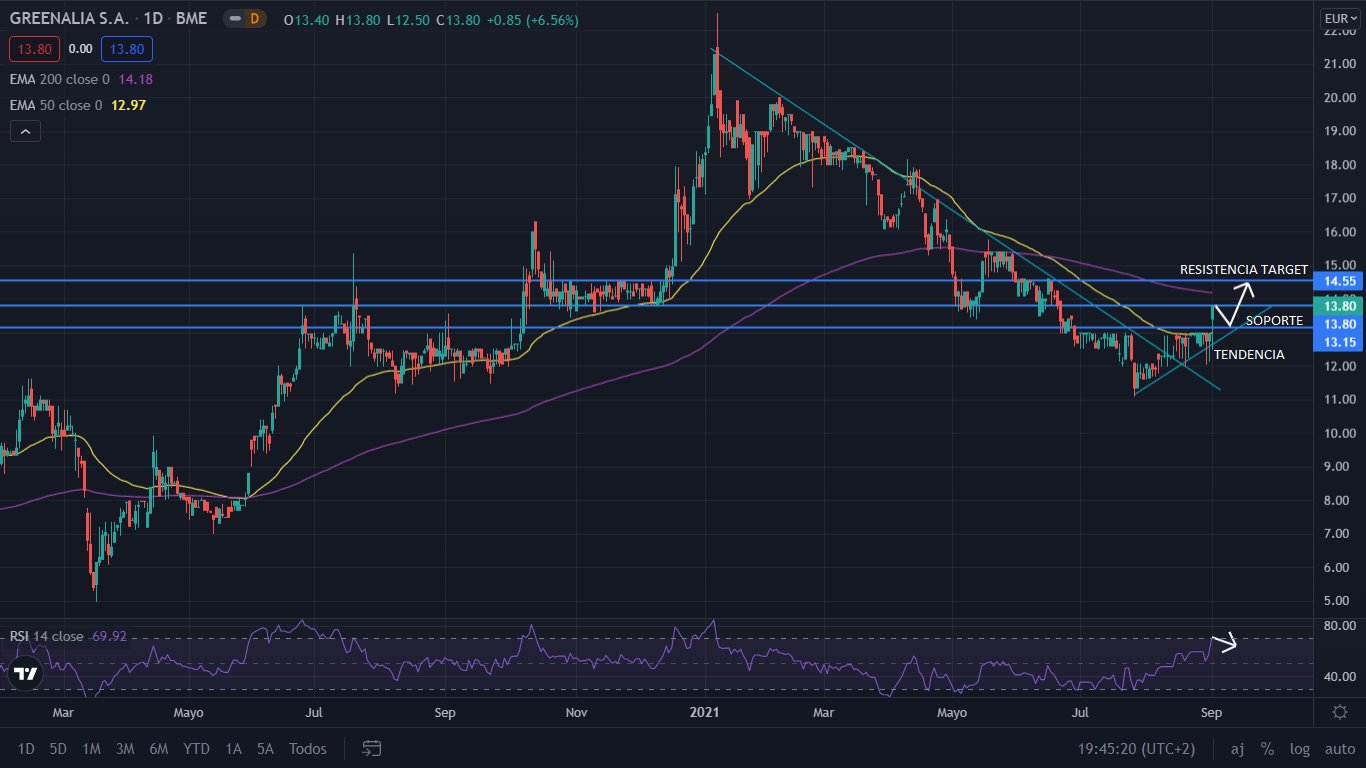Viewport: 1366px width, 768px height.
Task: Toggle the aj adjust data option
Action: pyautogui.click(x=1237, y=748)
